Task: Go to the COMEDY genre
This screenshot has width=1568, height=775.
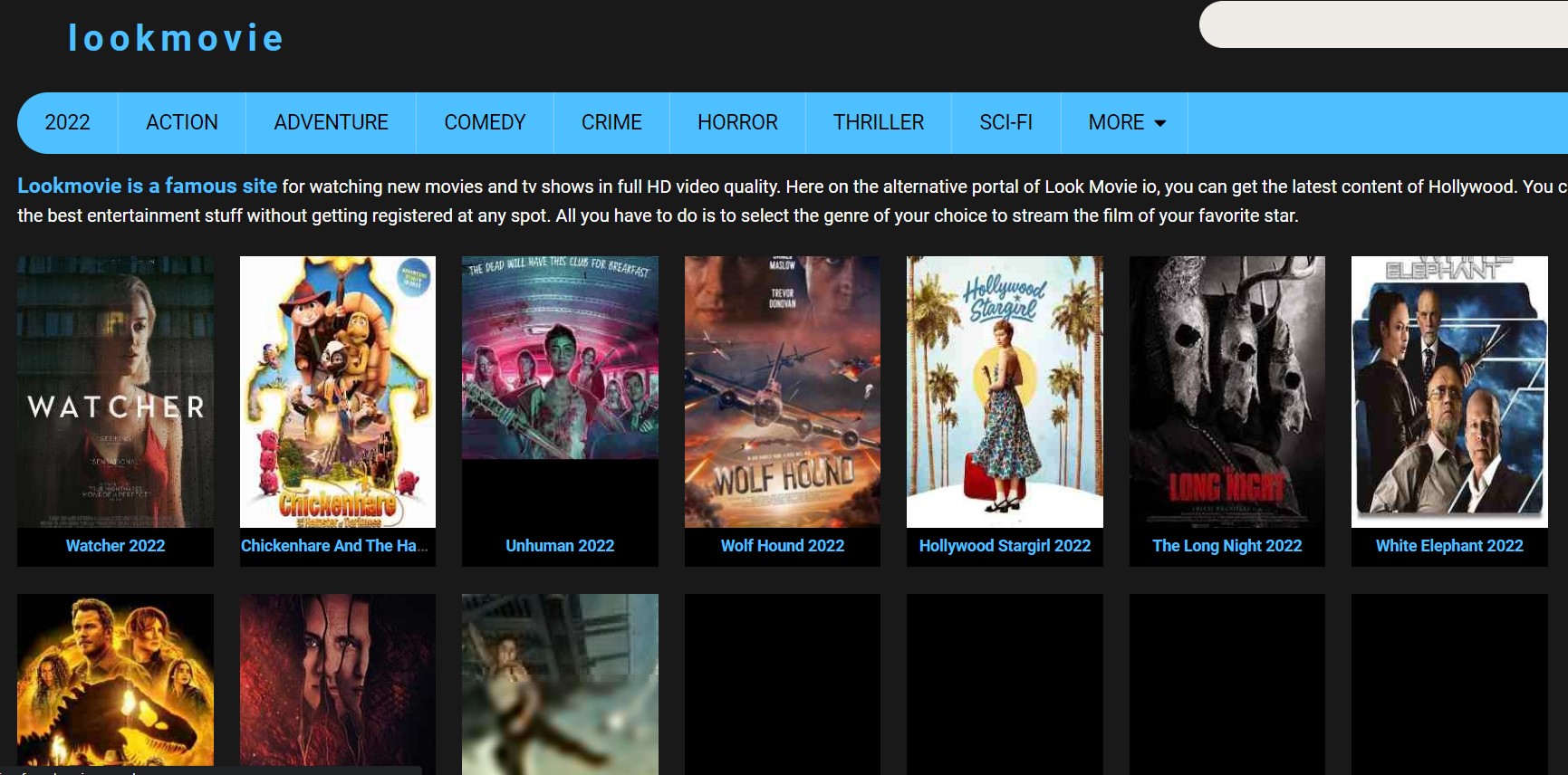Action: 485,122
